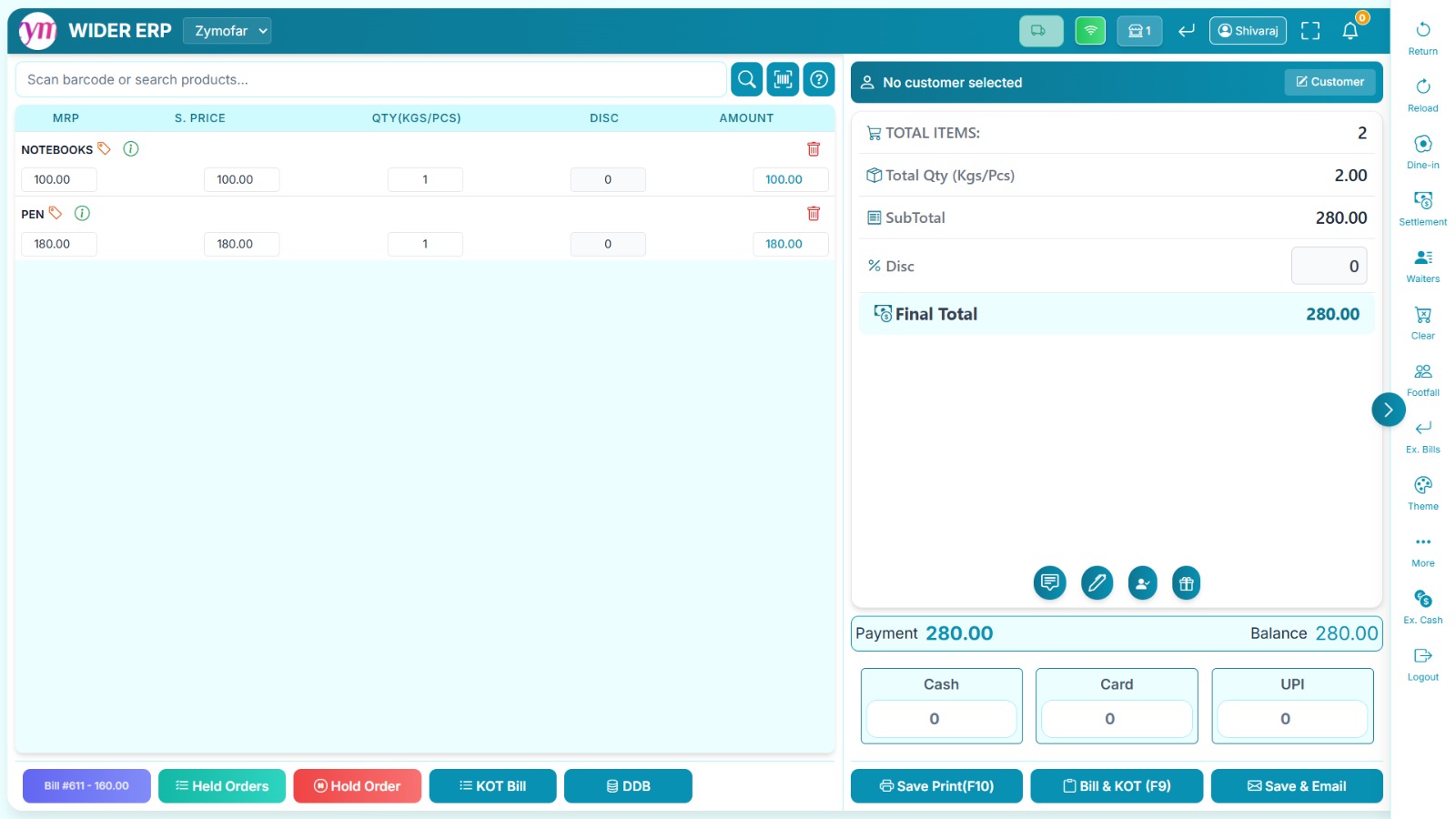Open Held Orders list

click(x=221, y=785)
